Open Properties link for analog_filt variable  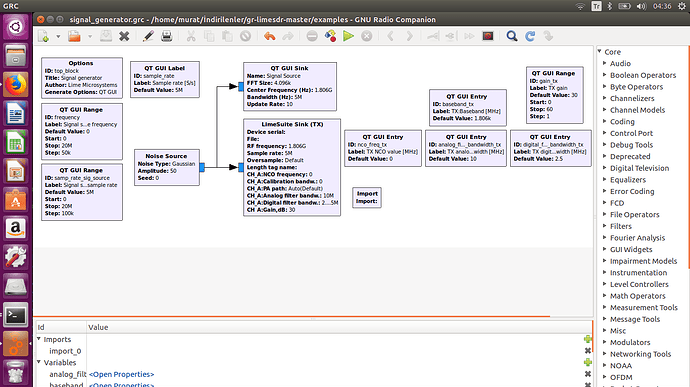[121, 374]
